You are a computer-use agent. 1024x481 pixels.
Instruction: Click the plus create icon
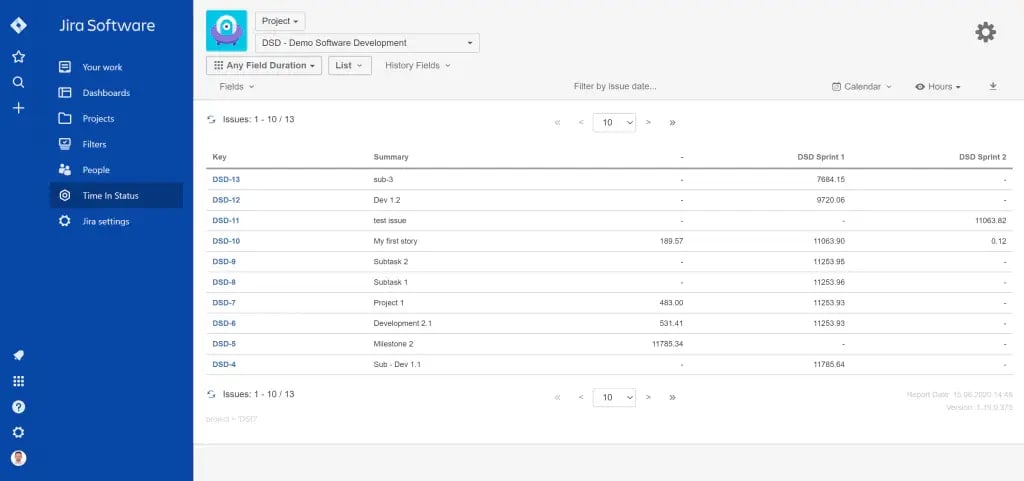(18, 108)
